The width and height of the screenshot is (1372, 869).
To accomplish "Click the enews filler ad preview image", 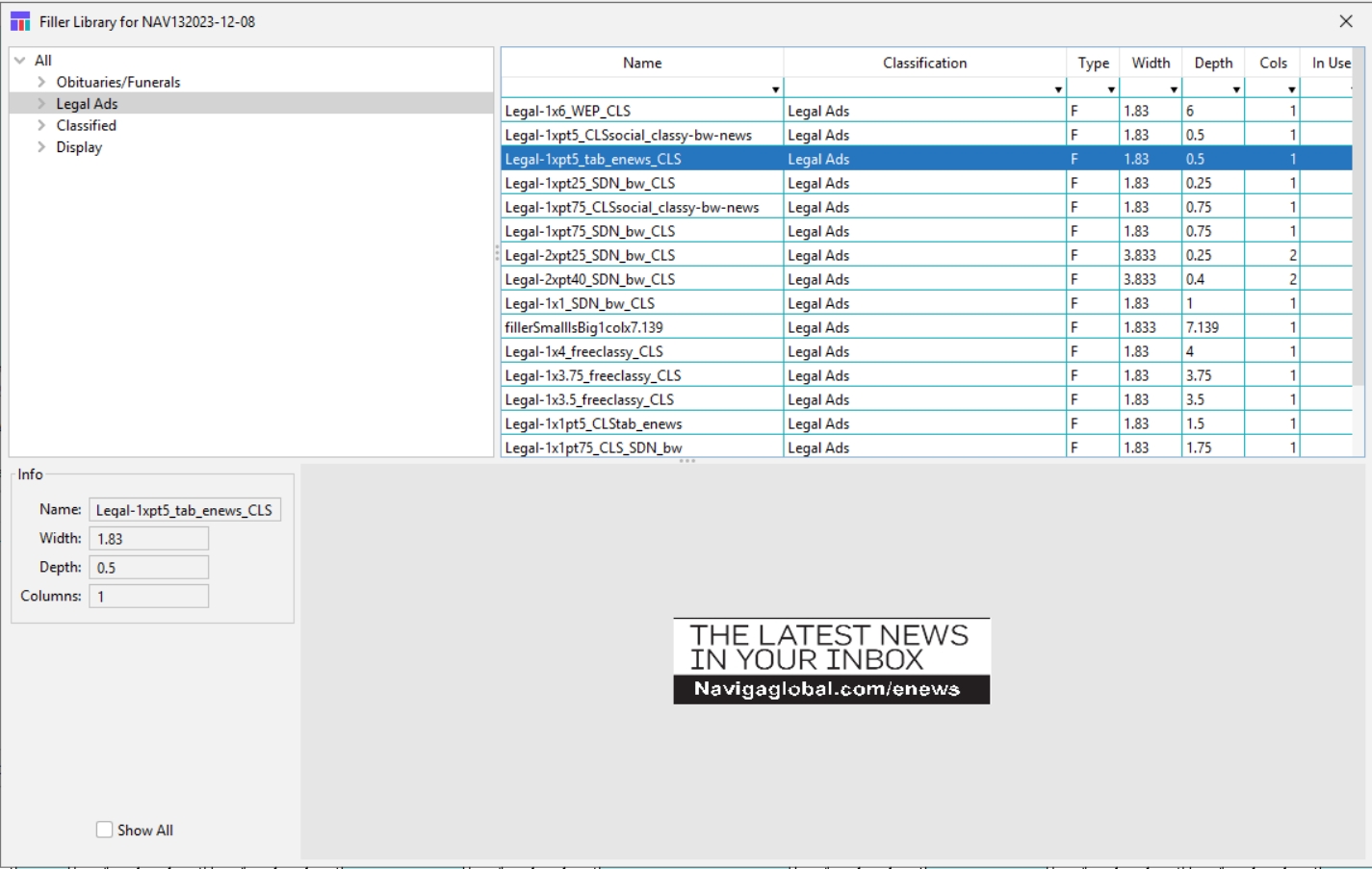I will [831, 661].
